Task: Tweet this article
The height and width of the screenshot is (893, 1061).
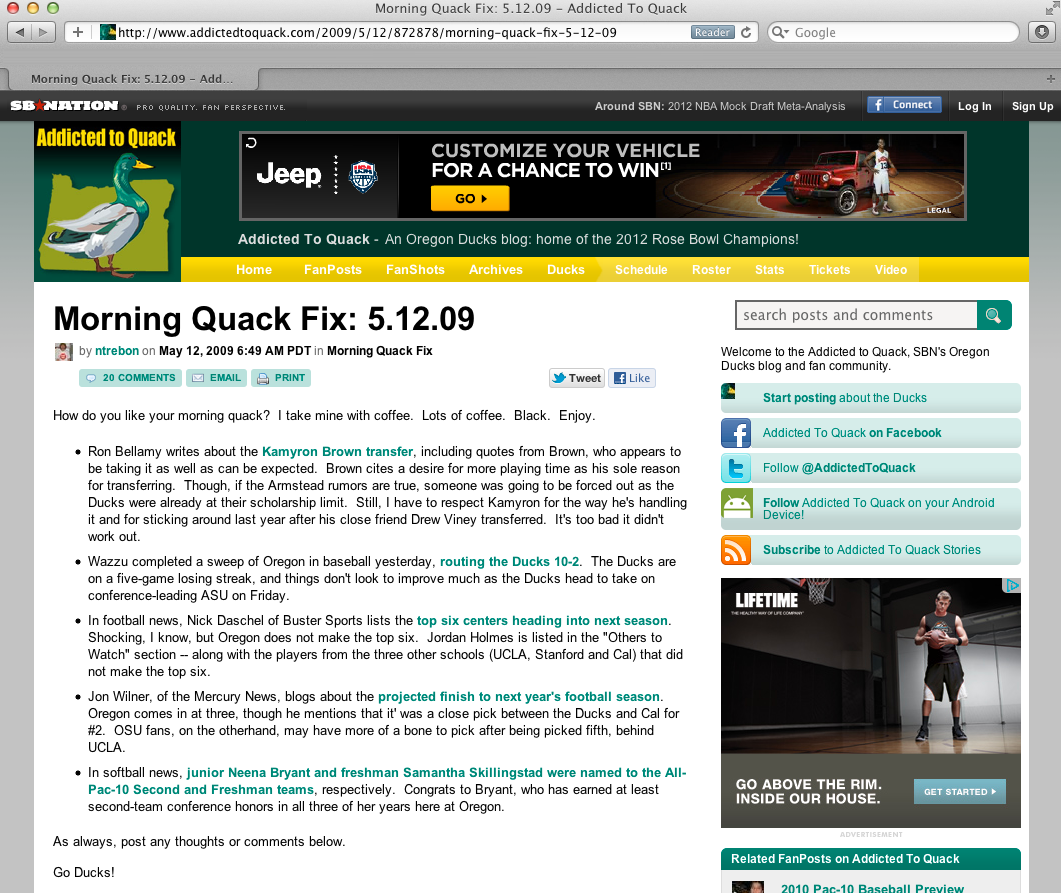Action: 577,378
